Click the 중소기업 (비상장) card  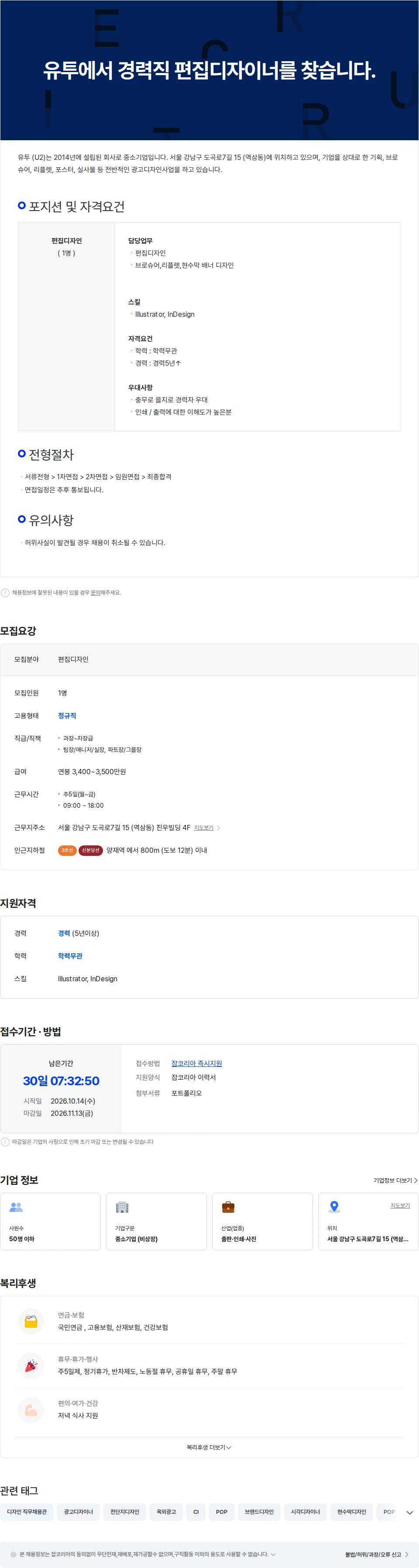click(x=156, y=1221)
